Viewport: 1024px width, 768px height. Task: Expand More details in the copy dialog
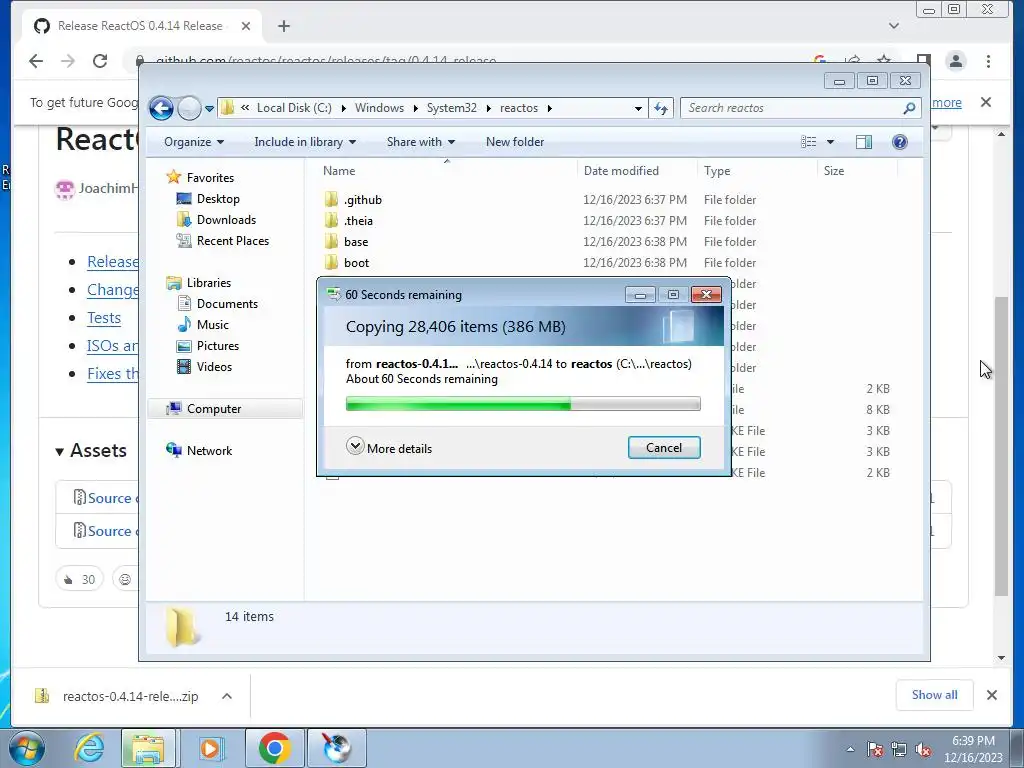[389, 448]
